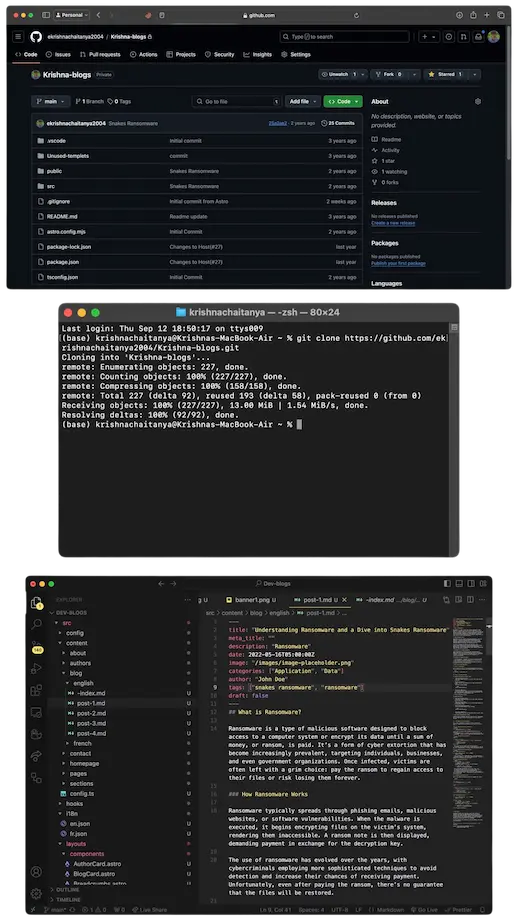Image resolution: width=520 pixels, height=922 pixels.
Task: Click Go Live in VS Code status bar
Action: (424, 910)
